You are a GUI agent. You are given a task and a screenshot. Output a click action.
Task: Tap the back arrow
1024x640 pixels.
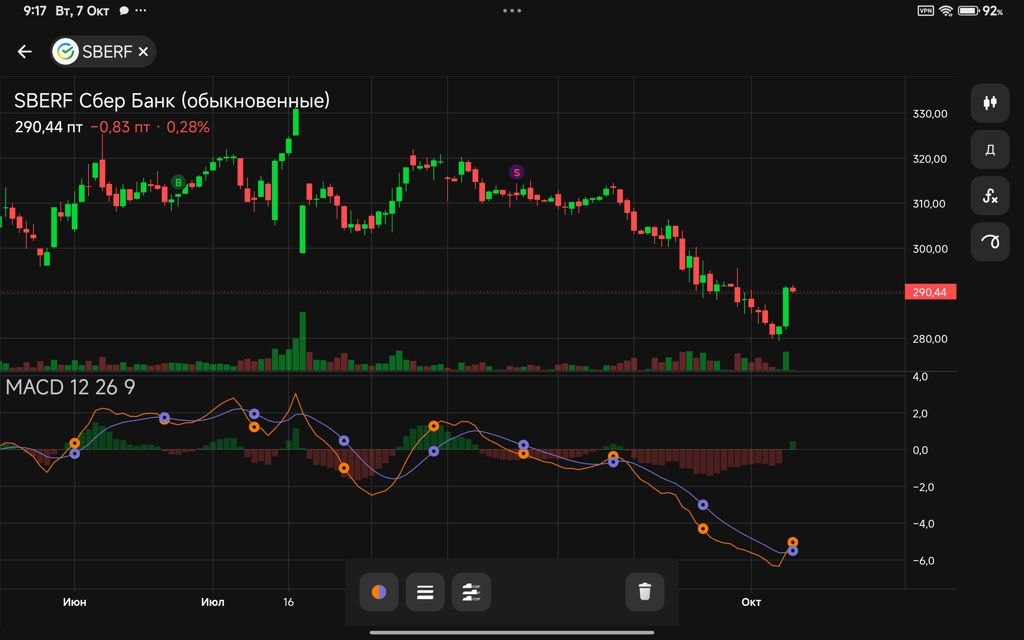(x=25, y=52)
